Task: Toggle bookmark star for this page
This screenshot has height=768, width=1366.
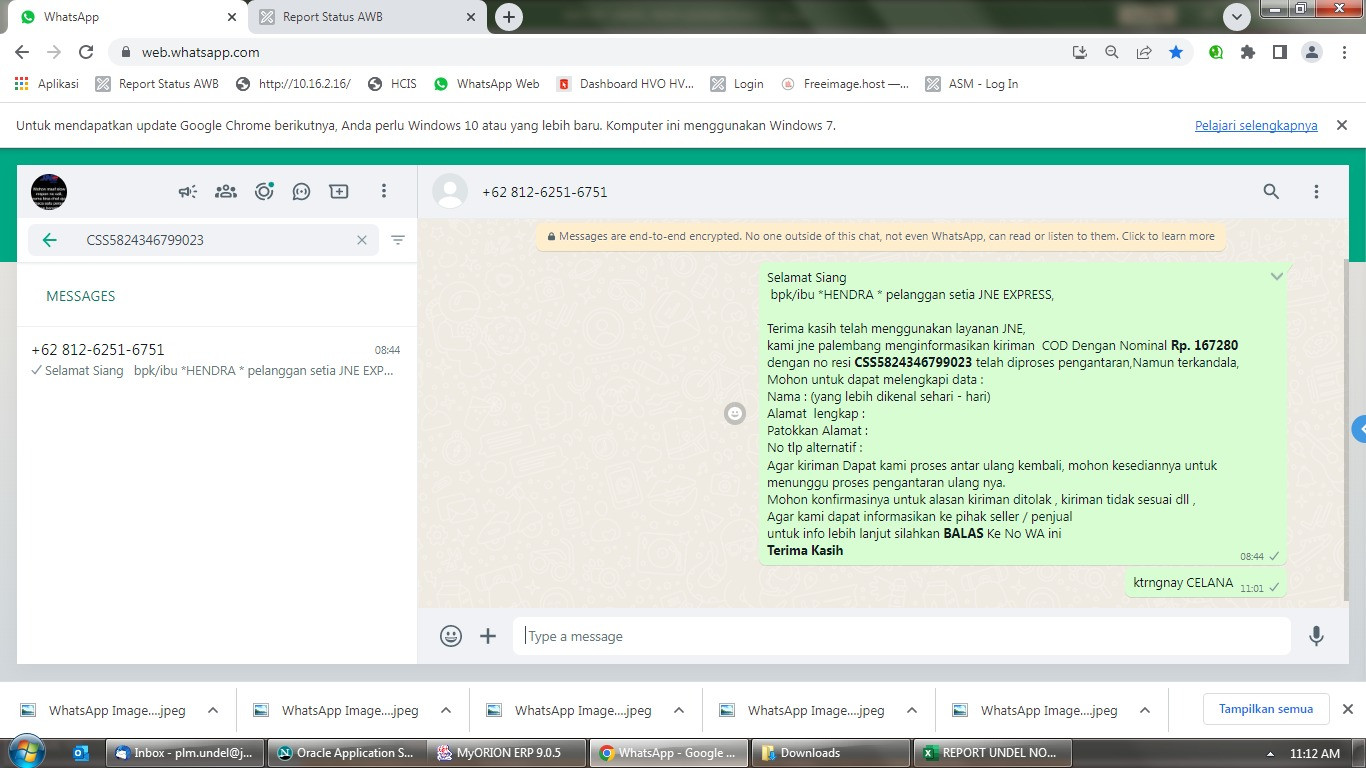Action: point(1176,52)
